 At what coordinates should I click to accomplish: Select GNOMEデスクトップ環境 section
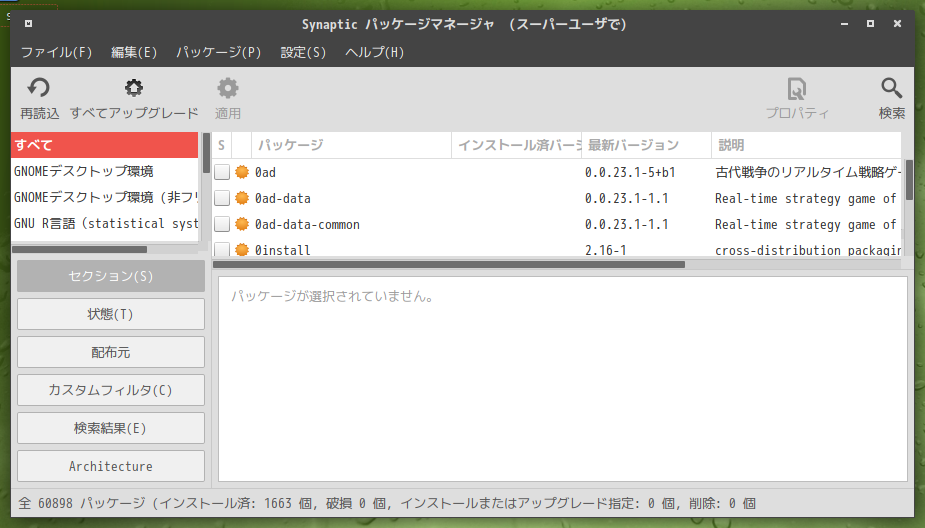[104, 171]
